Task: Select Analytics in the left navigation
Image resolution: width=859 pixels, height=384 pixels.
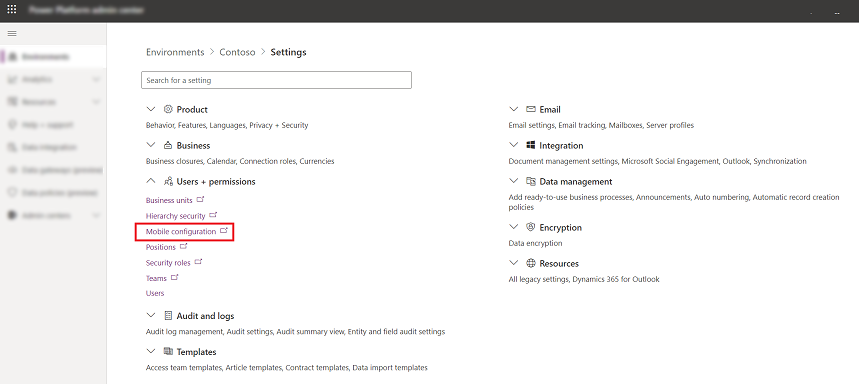Action: tap(53, 79)
